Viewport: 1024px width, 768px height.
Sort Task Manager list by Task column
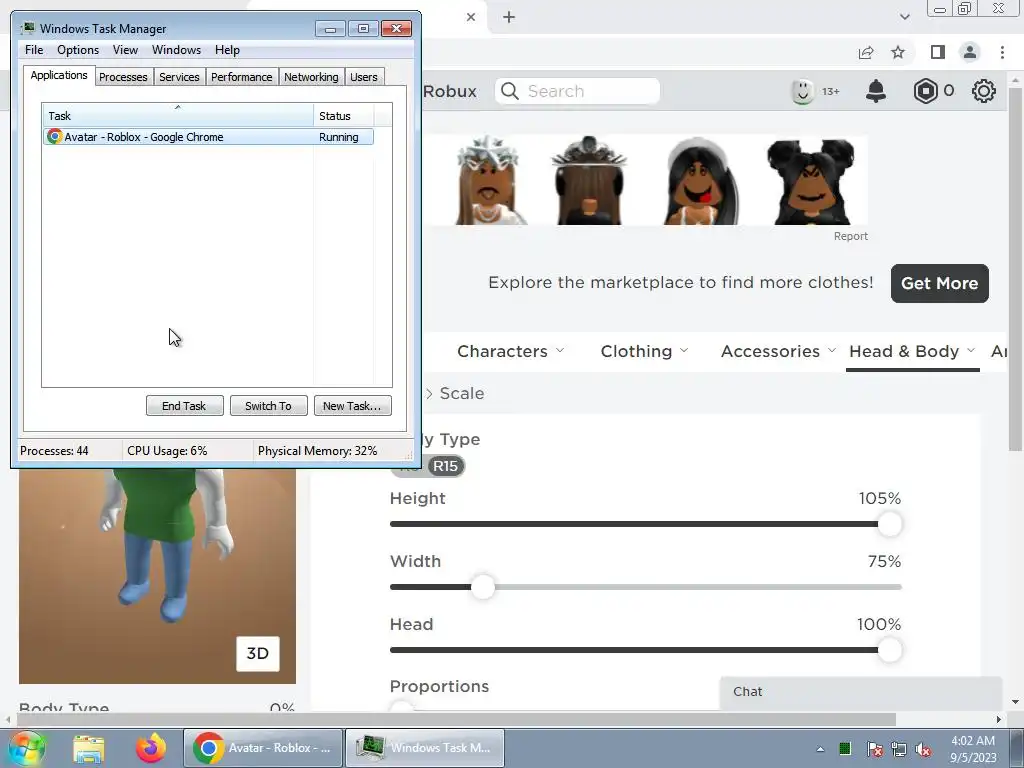(178, 116)
